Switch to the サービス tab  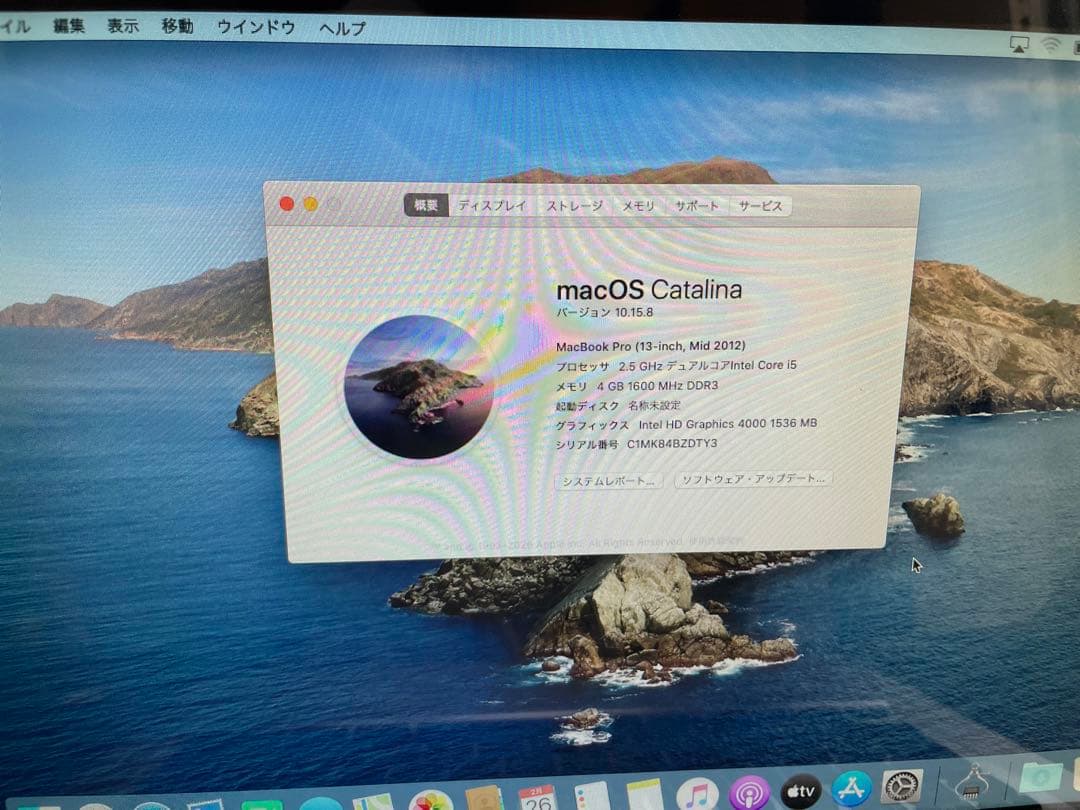click(760, 205)
